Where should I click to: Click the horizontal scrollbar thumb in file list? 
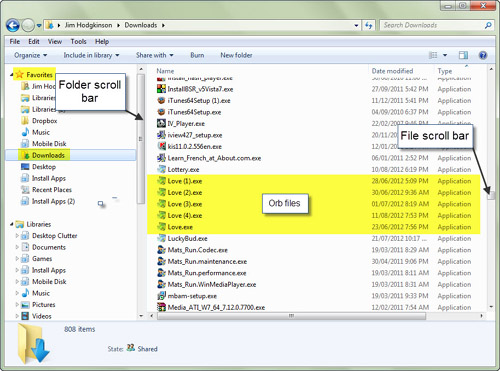[291, 316]
